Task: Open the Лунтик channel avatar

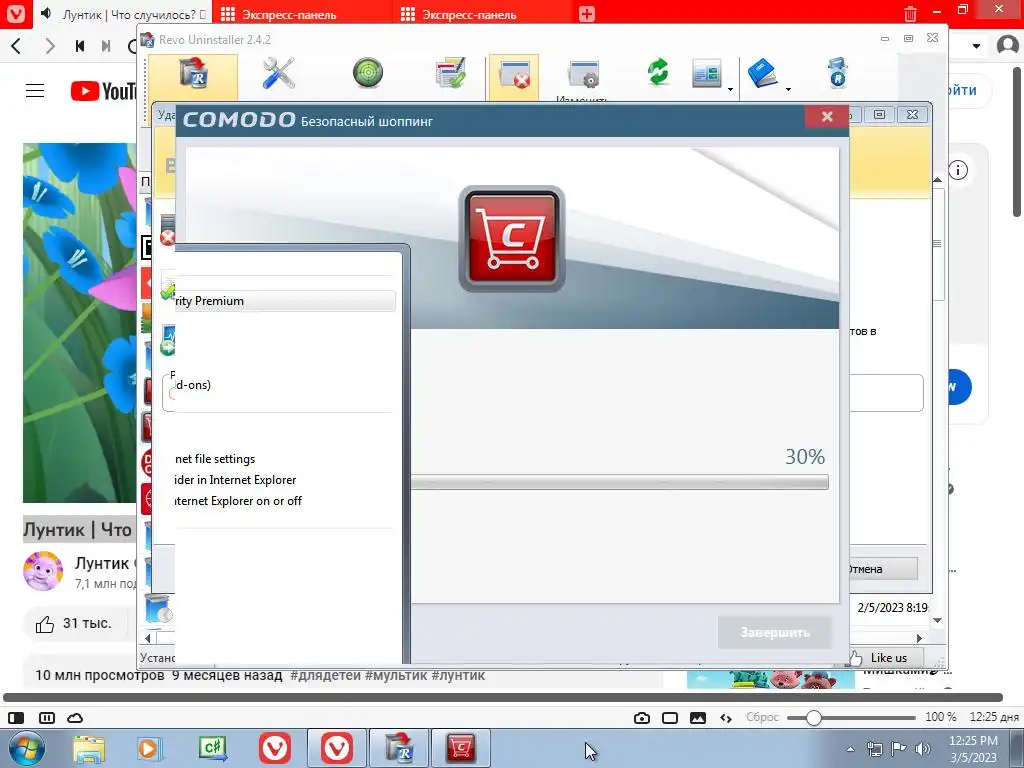Action: [x=43, y=571]
